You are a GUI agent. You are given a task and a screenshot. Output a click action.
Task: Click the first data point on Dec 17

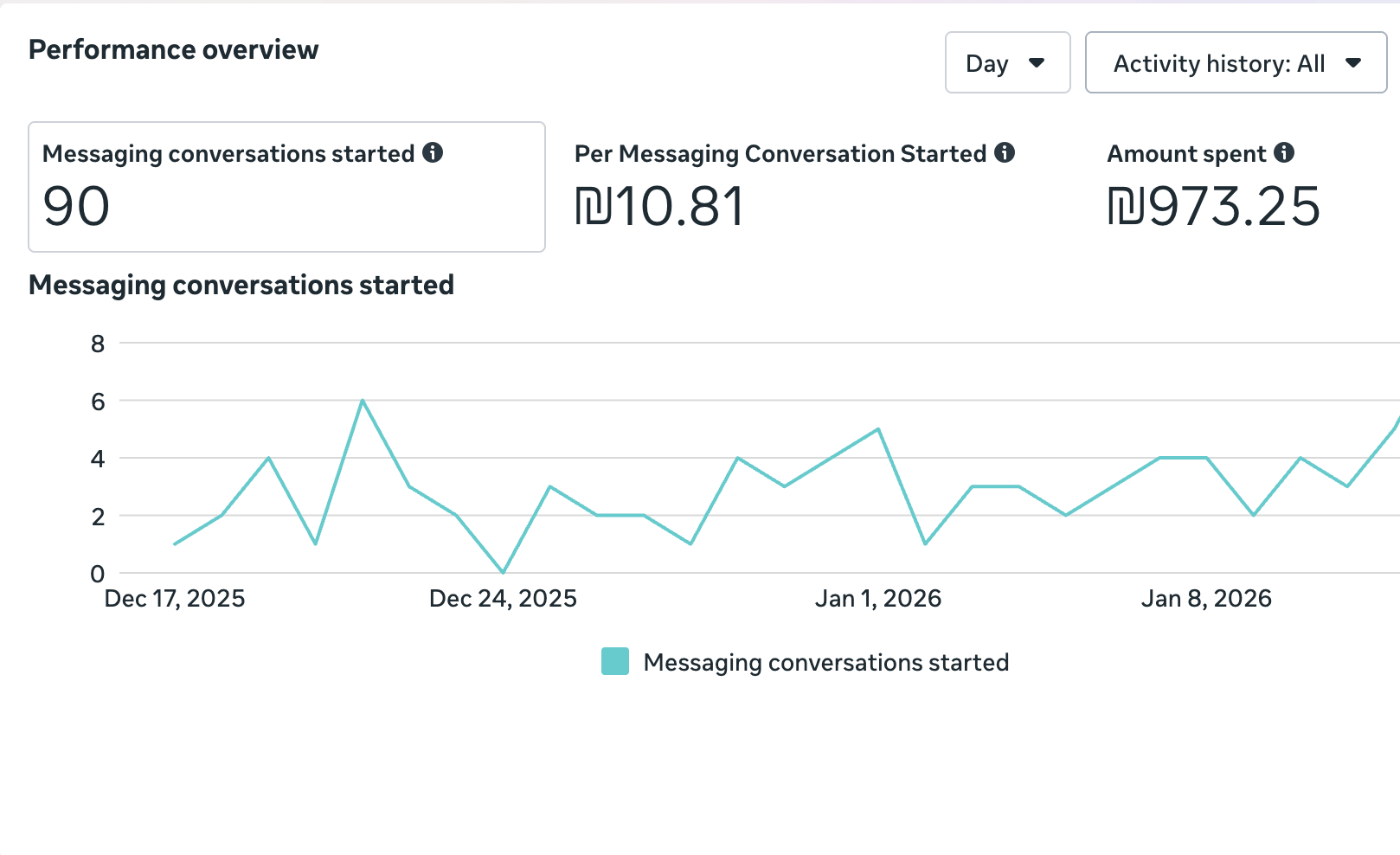(x=175, y=543)
